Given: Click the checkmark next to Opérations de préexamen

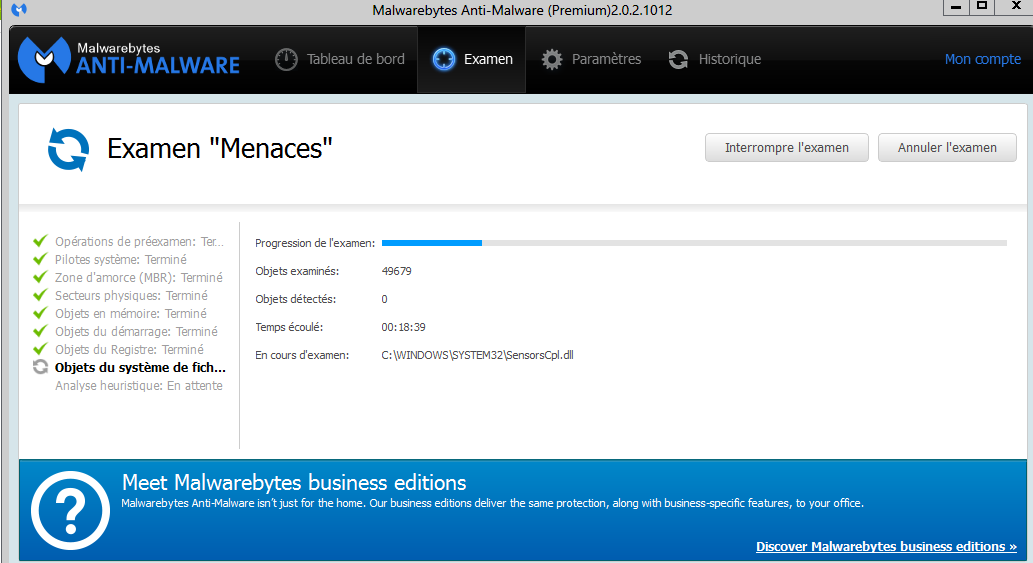Looking at the screenshot, I should [x=40, y=241].
